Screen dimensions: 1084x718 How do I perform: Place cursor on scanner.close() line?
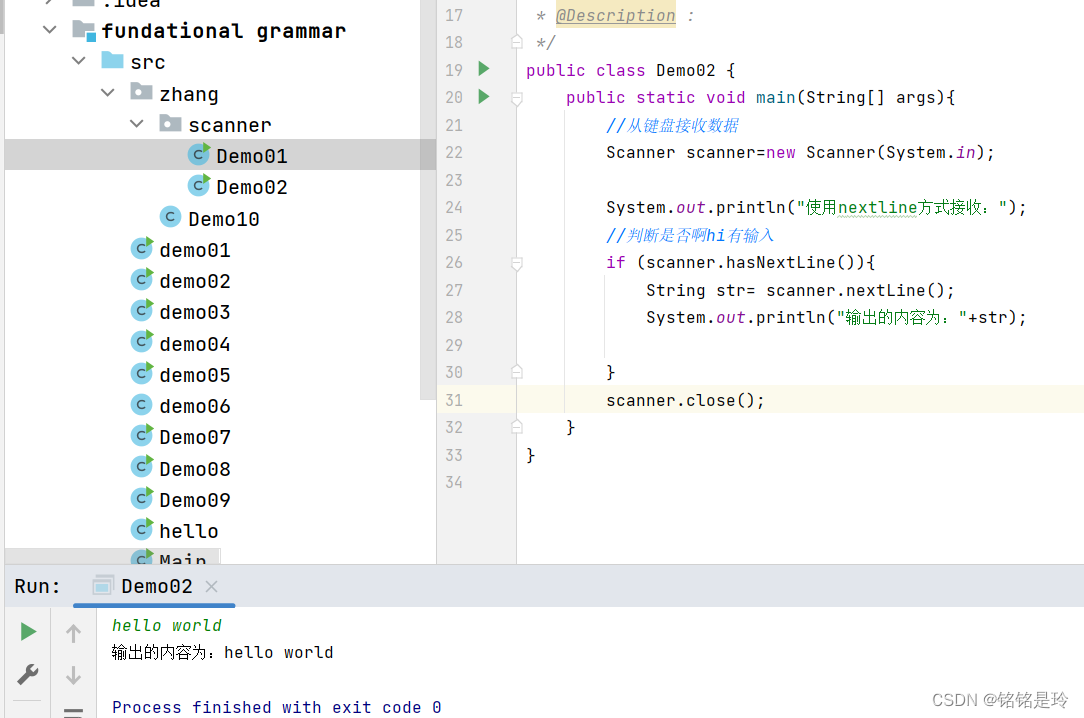point(684,400)
